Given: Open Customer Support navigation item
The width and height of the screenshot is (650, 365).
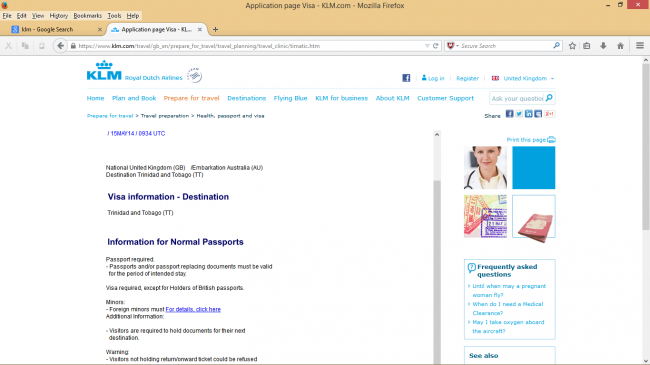Looking at the screenshot, I should tap(446, 98).
